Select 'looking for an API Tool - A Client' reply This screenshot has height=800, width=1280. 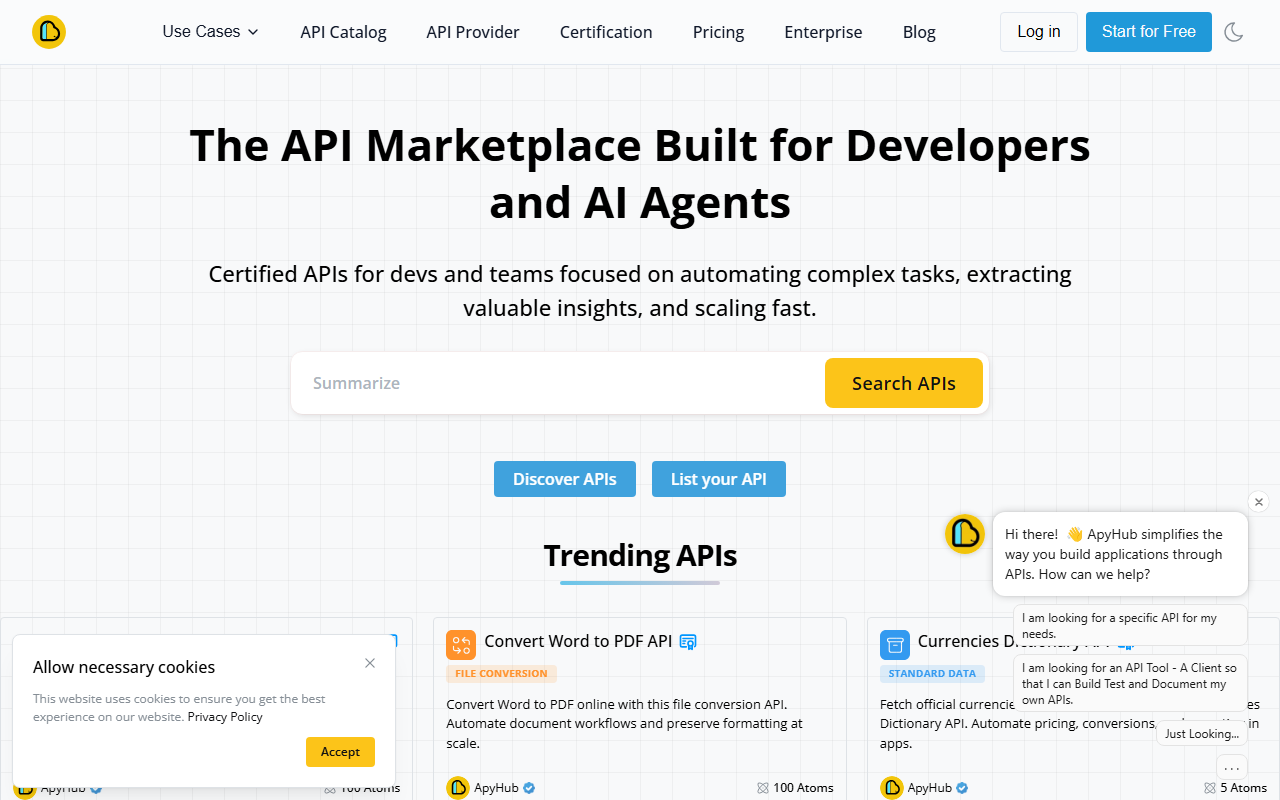tap(1130, 683)
